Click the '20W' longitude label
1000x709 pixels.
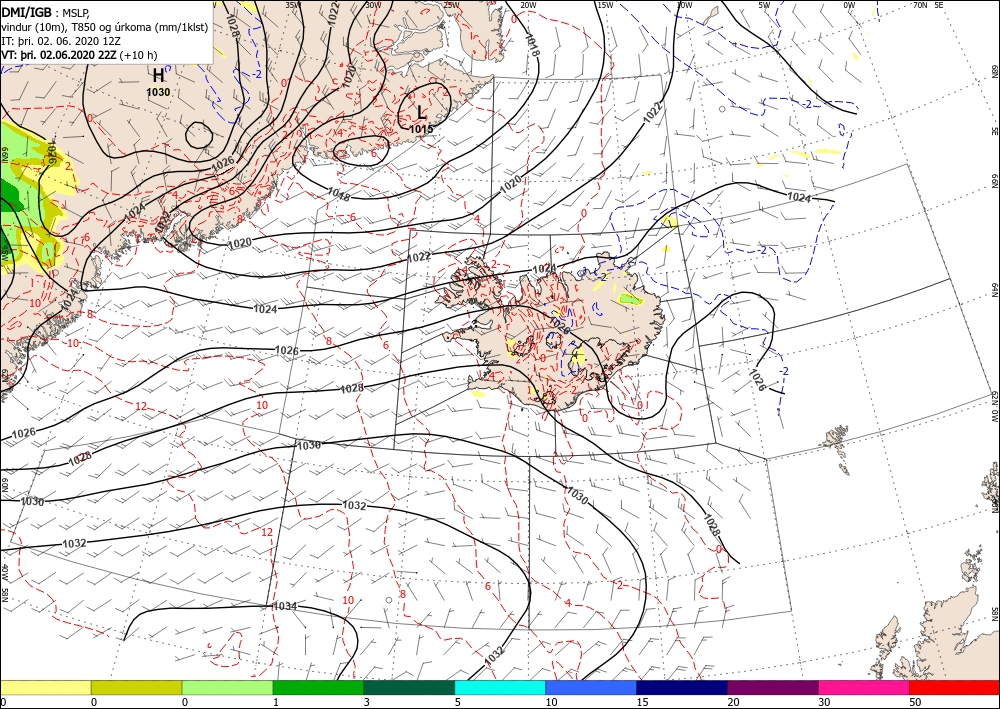[x=528, y=5]
